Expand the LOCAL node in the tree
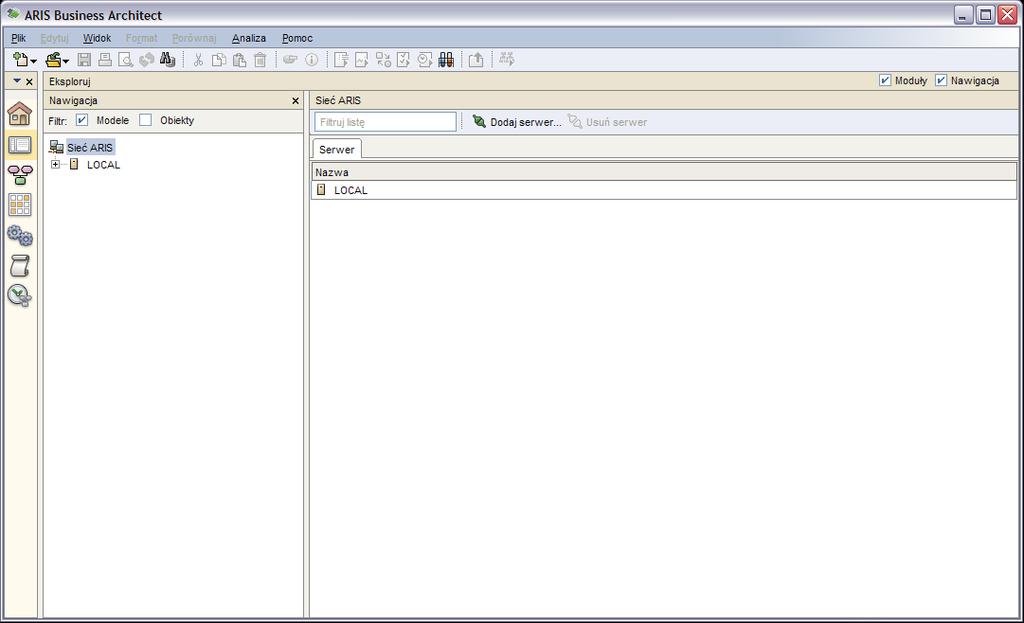 tap(56, 165)
